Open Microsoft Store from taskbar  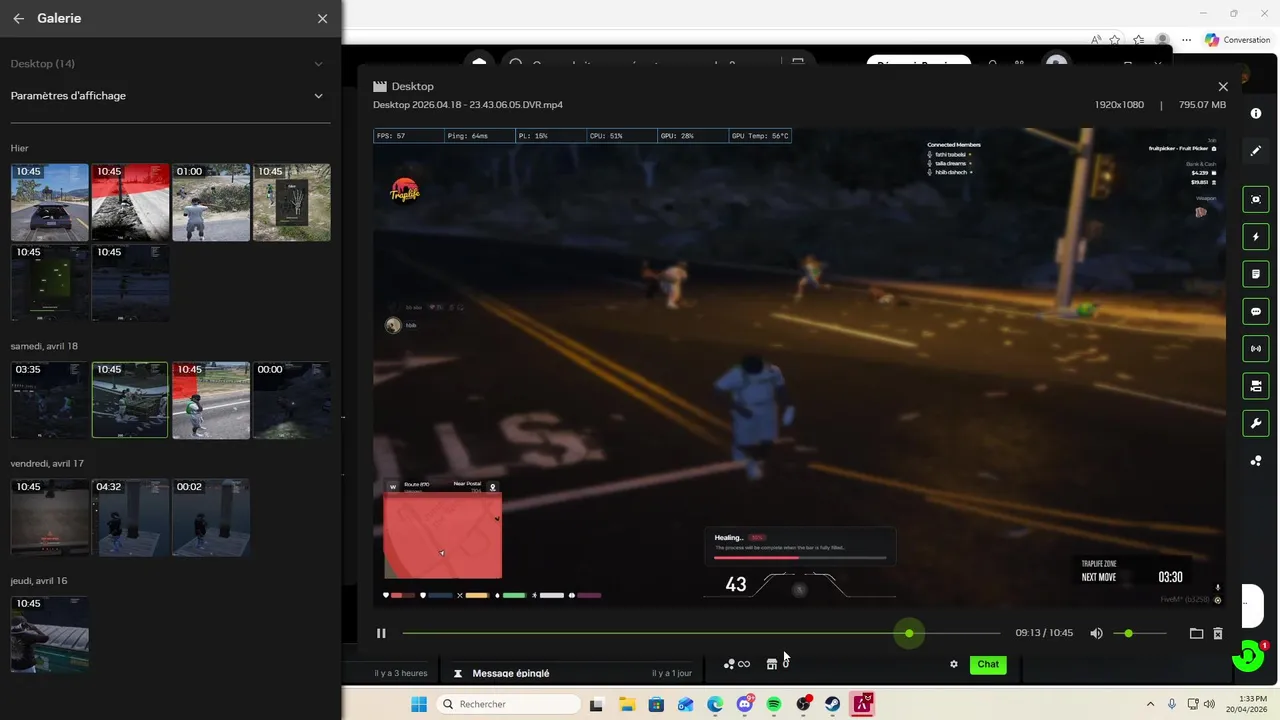pos(656,704)
